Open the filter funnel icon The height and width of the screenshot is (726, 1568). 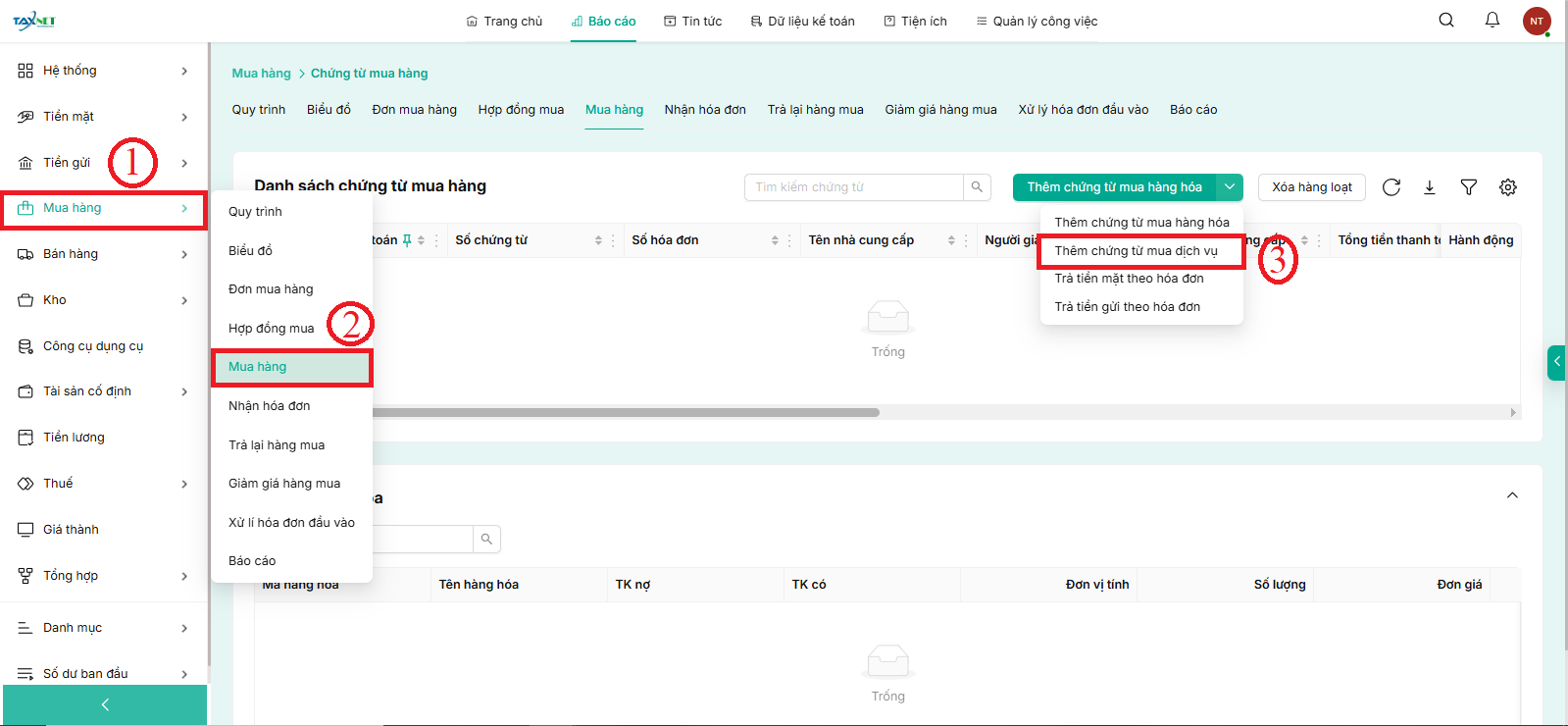(1468, 187)
